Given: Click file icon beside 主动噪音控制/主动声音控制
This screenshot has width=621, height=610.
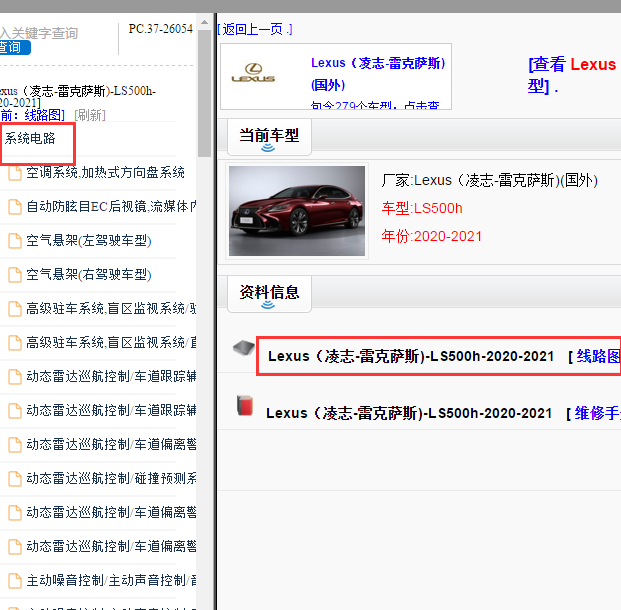Looking at the screenshot, I should 15,581.
